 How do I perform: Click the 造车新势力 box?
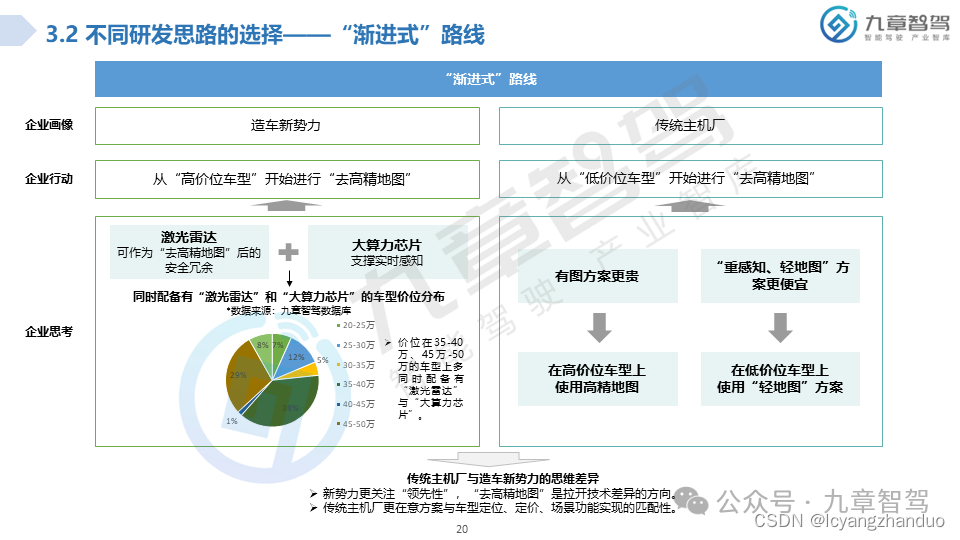point(287,126)
